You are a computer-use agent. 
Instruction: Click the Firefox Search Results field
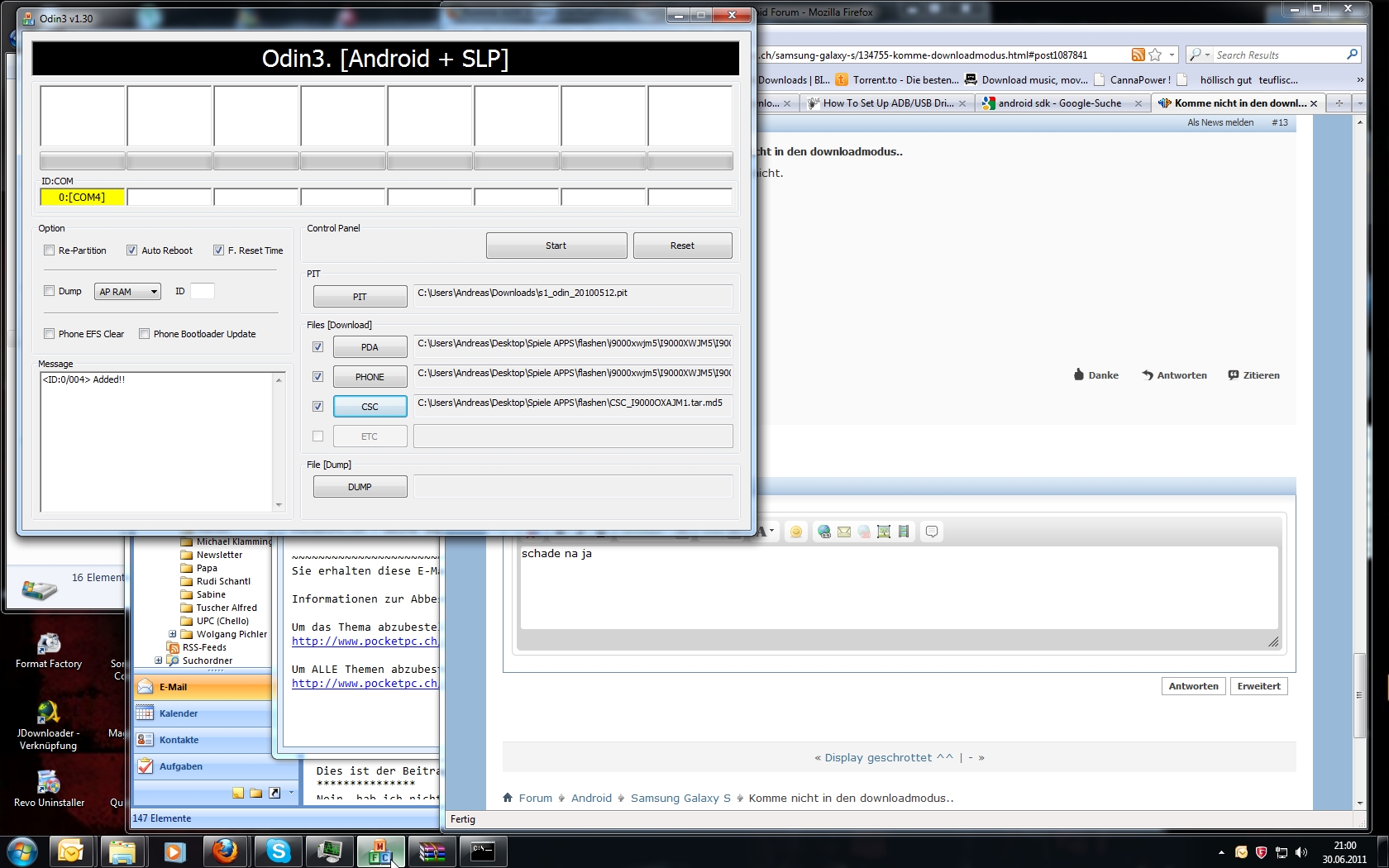point(1278,55)
